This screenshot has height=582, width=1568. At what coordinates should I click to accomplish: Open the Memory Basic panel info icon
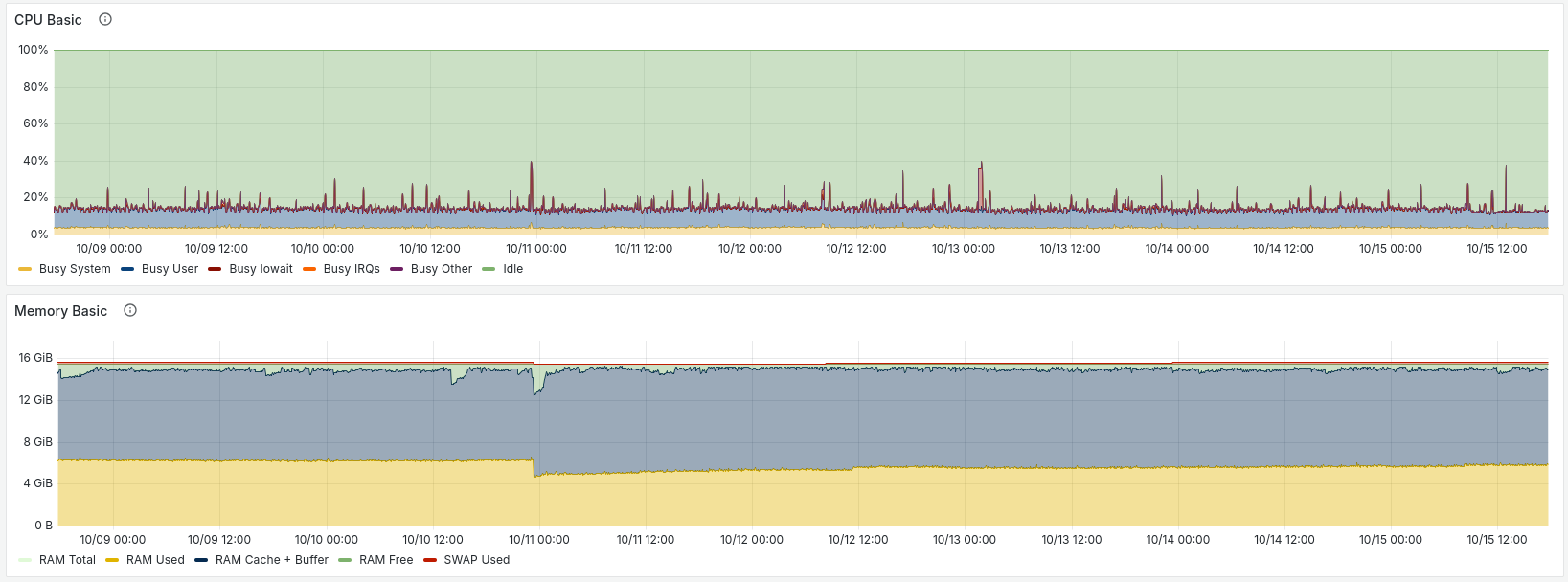coord(130,310)
